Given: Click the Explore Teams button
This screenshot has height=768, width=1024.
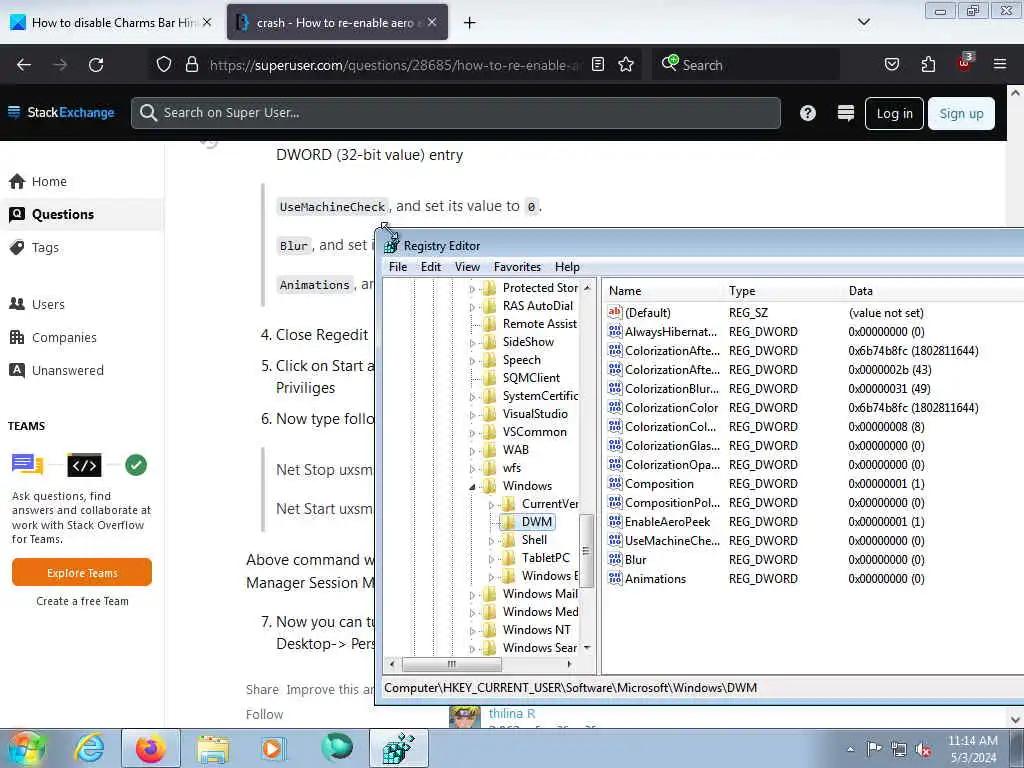Looking at the screenshot, I should point(82,573).
